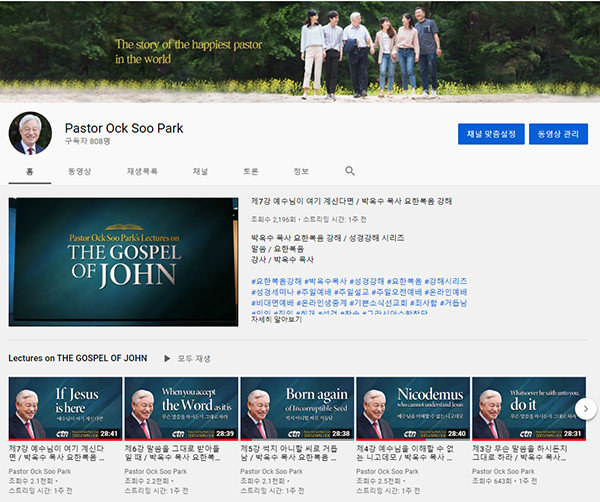
Task: Open 'When you accept the Word' thumbnail
Action: pyautogui.click(x=181, y=408)
